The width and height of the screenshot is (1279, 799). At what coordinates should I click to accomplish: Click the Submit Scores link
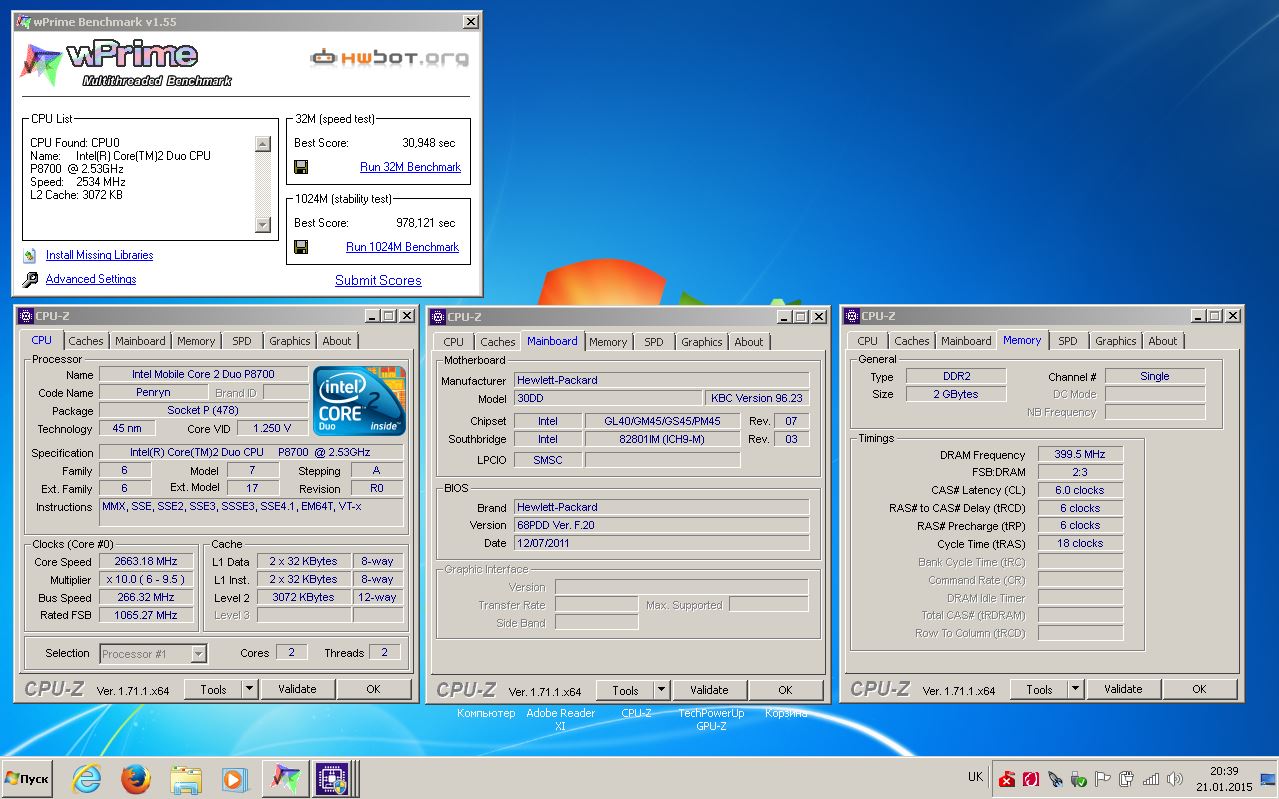click(x=378, y=281)
